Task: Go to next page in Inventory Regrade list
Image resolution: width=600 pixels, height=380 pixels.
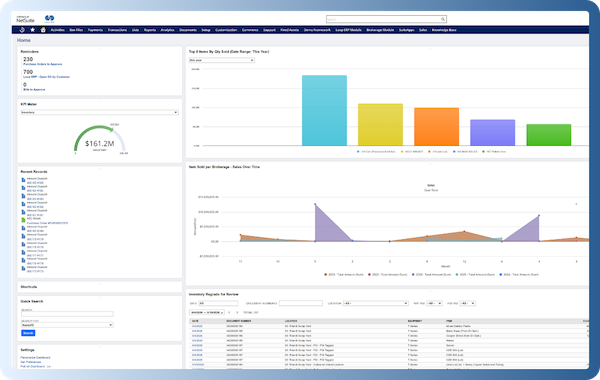Action: coord(237,313)
